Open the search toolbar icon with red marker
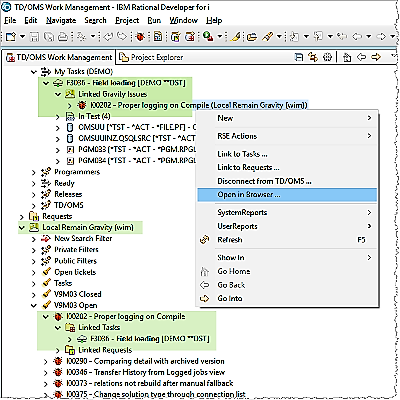The image size is (400, 400). coord(209,36)
